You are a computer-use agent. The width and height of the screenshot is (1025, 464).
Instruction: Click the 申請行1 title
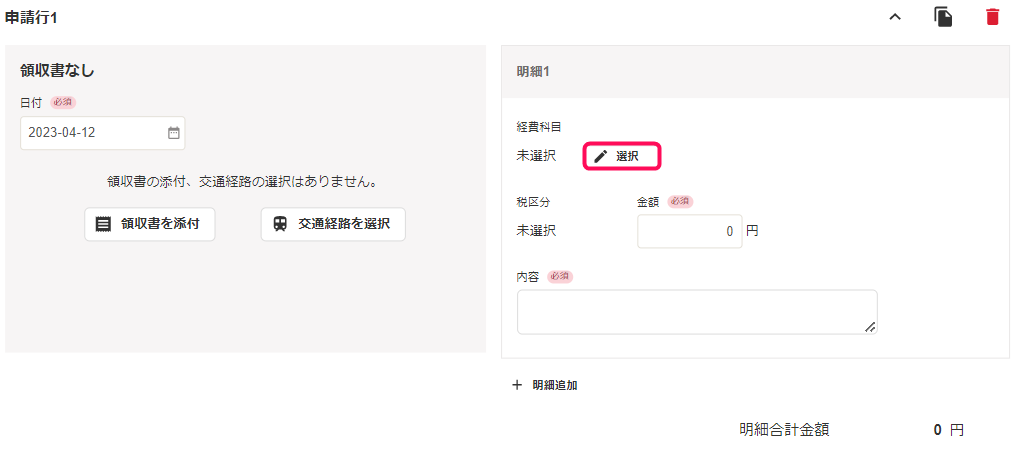tap(31, 18)
